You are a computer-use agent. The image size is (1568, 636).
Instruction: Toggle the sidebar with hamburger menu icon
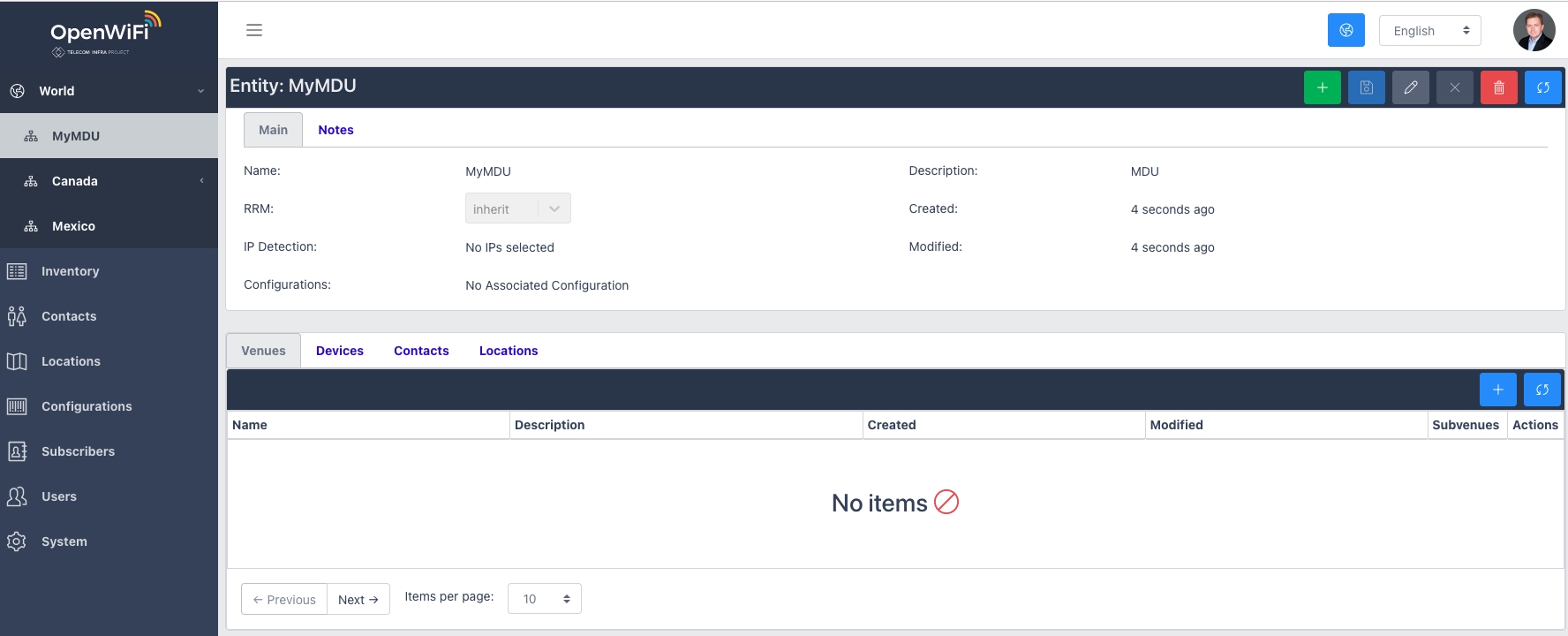tap(254, 30)
